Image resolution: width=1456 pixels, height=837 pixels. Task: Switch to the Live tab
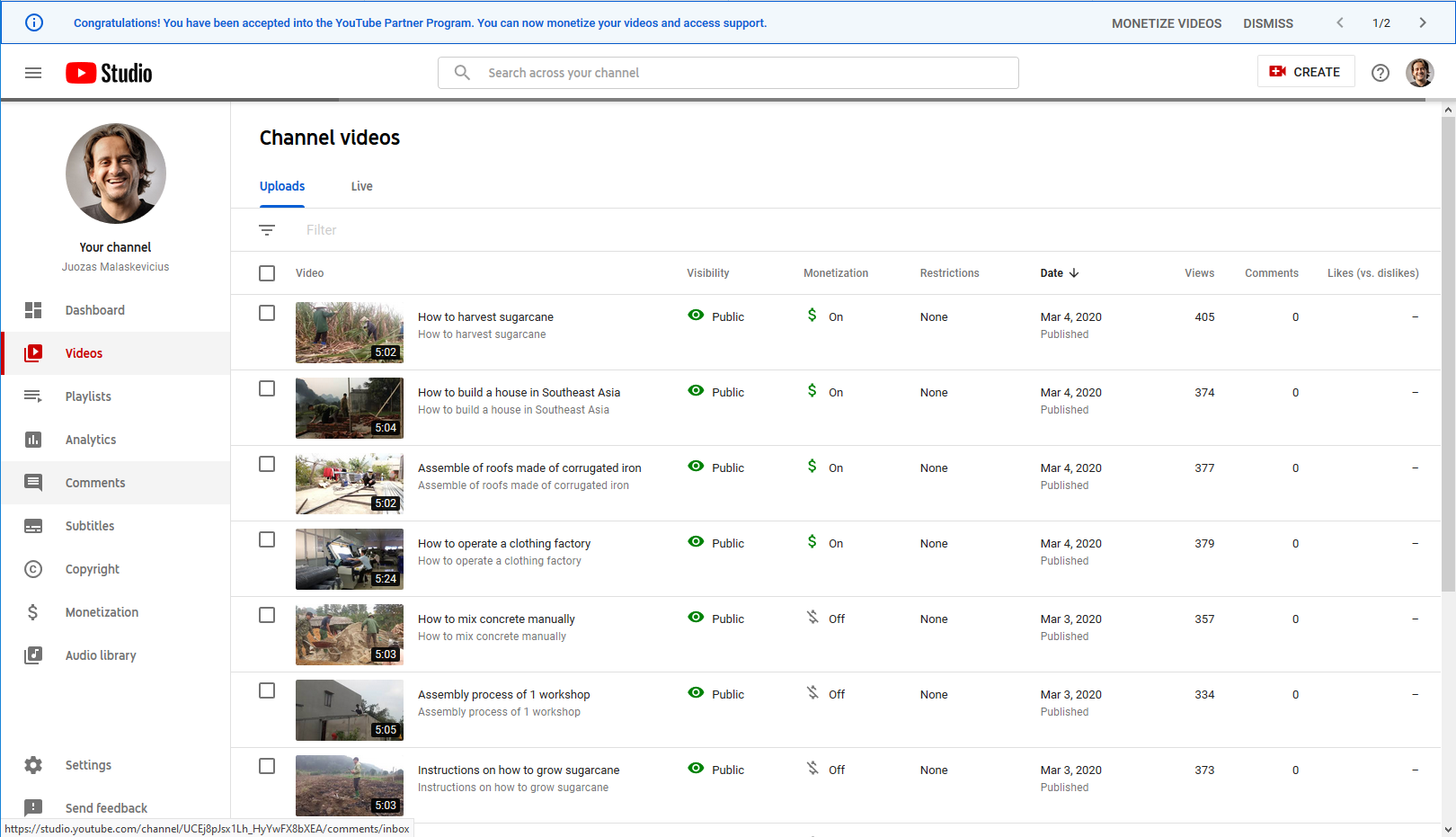click(x=361, y=186)
